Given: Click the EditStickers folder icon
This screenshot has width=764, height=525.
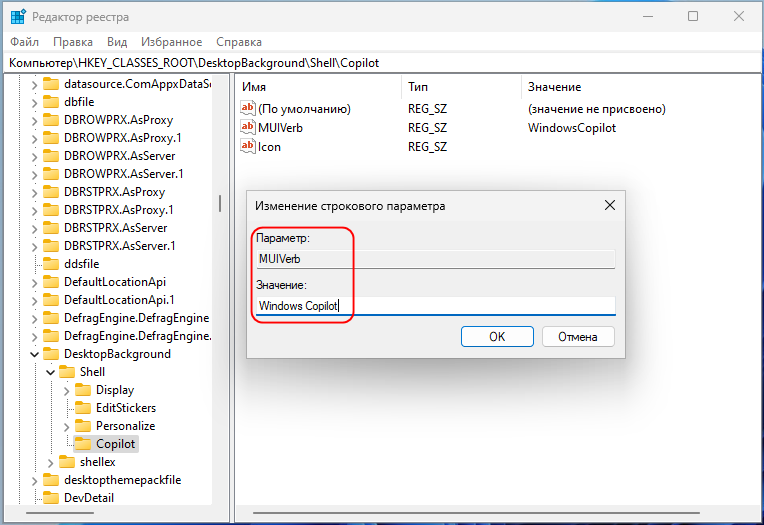Looking at the screenshot, I should [83, 408].
